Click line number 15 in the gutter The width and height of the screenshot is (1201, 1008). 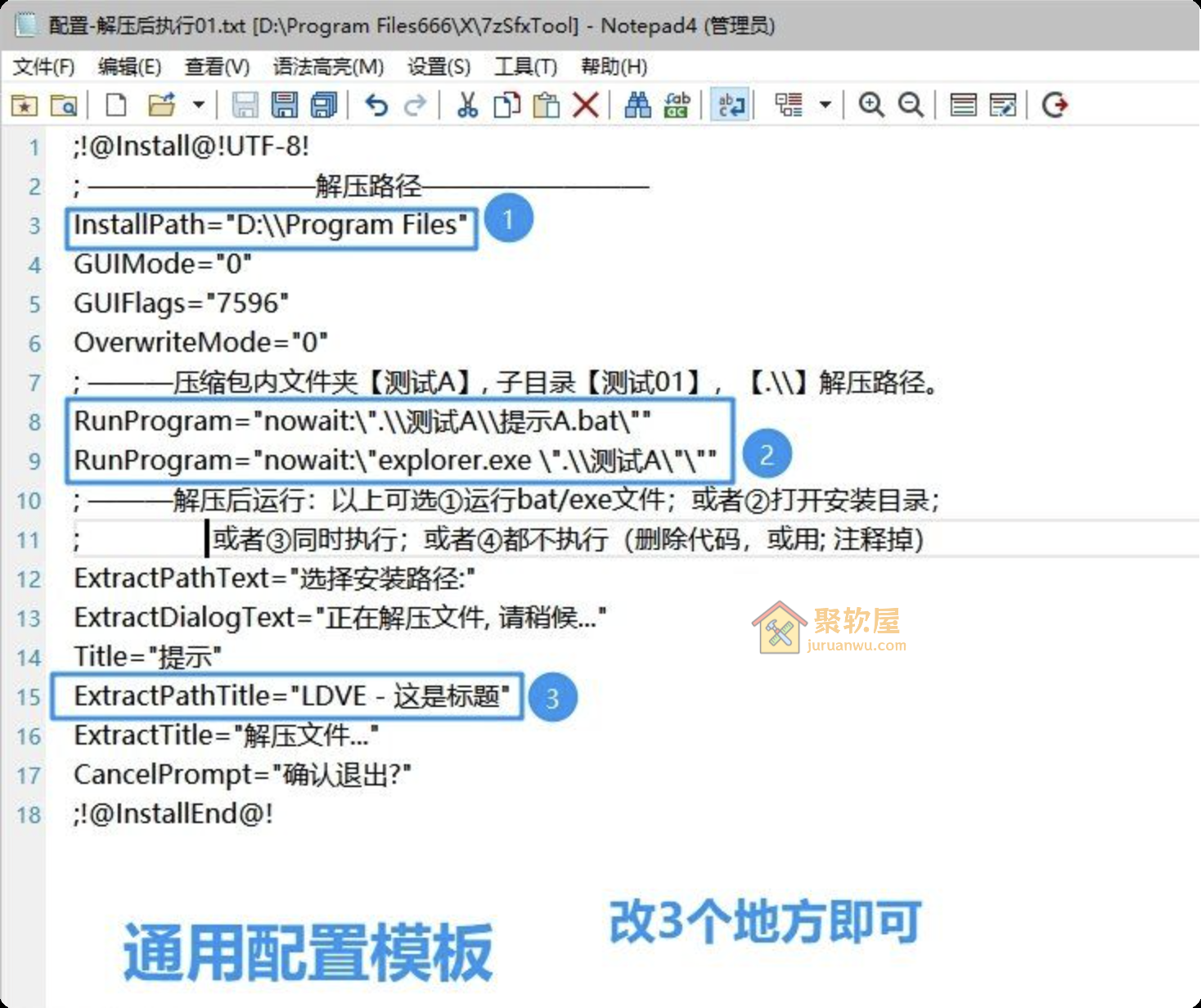point(29,696)
